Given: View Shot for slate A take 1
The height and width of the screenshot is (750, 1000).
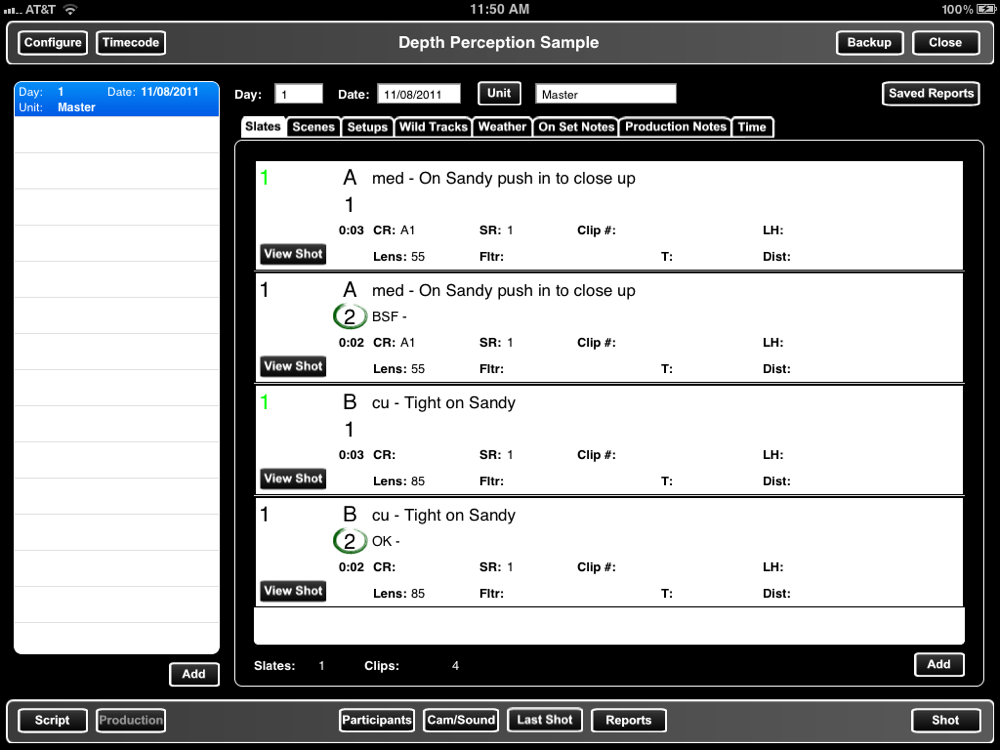Looking at the screenshot, I should (x=293, y=254).
